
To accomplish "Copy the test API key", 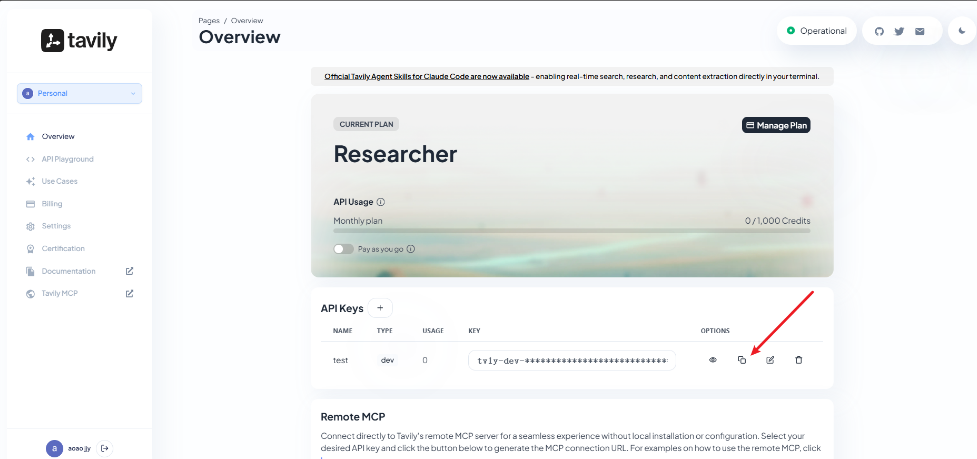I will tap(741, 360).
